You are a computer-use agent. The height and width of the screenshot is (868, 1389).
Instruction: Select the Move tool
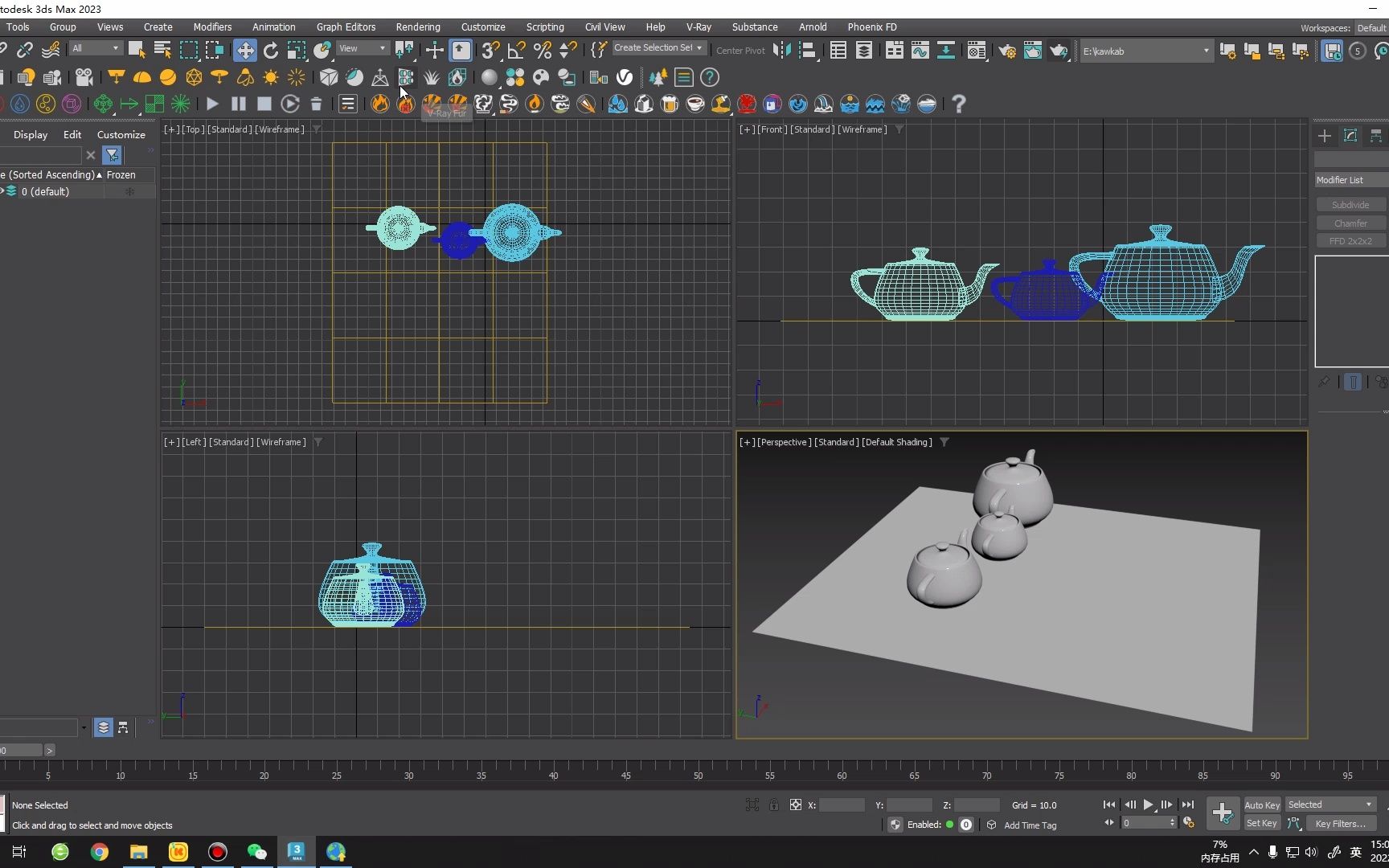245,50
